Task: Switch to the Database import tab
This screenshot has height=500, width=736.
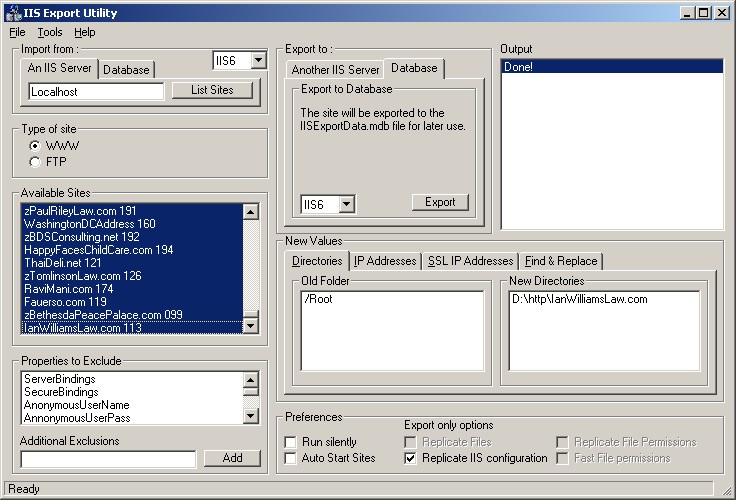Action: coord(126,69)
